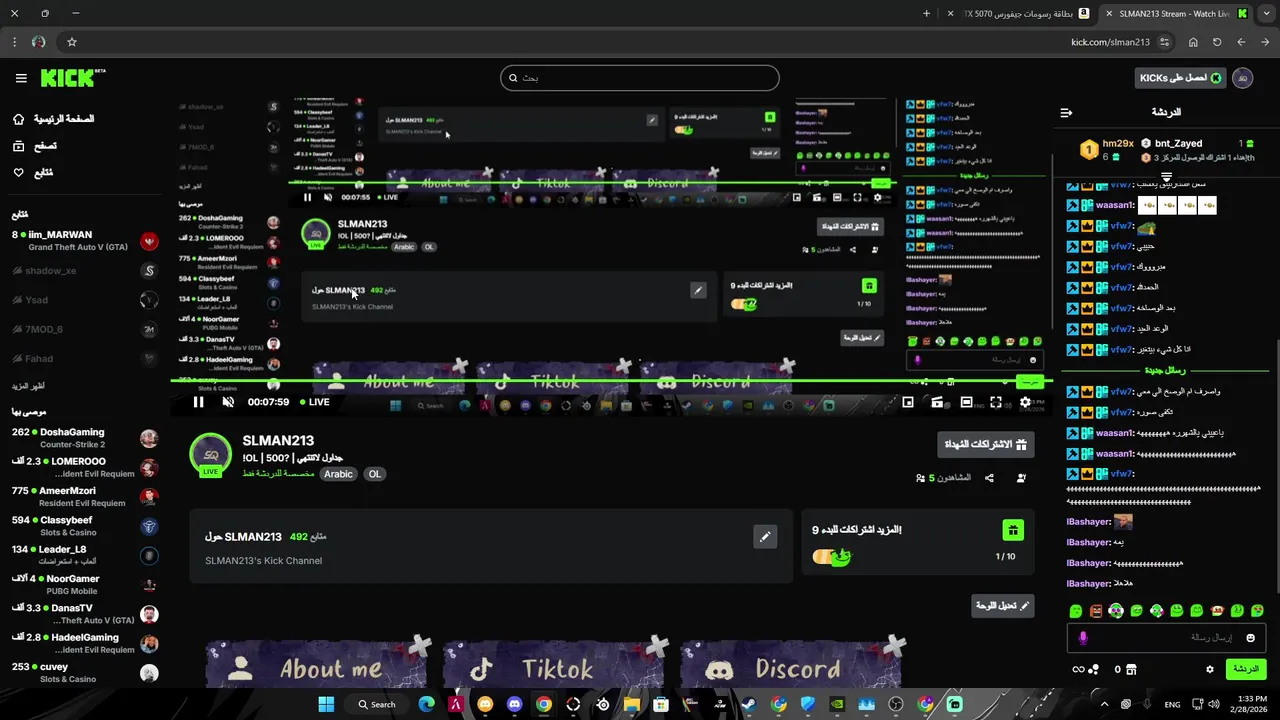Open Discord from the taskbar
The width and height of the screenshot is (1280, 720).
click(514, 704)
